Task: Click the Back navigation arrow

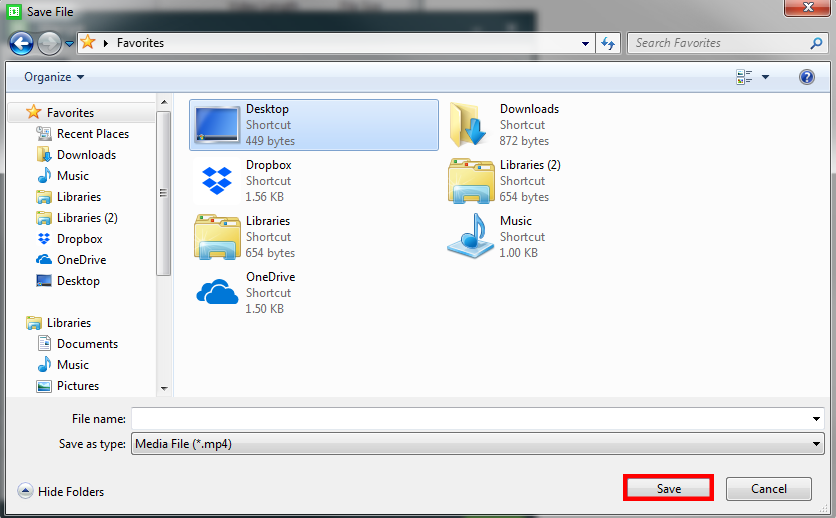Action: tap(21, 44)
